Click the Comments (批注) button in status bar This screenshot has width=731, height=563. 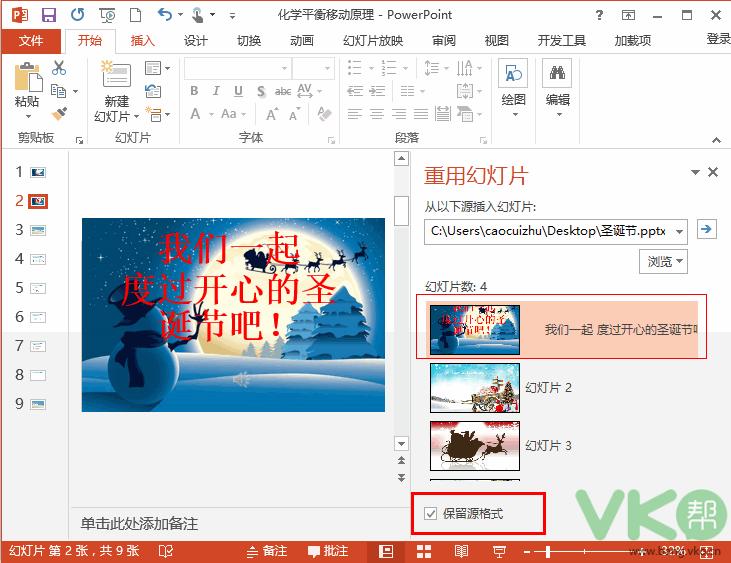(x=328, y=552)
